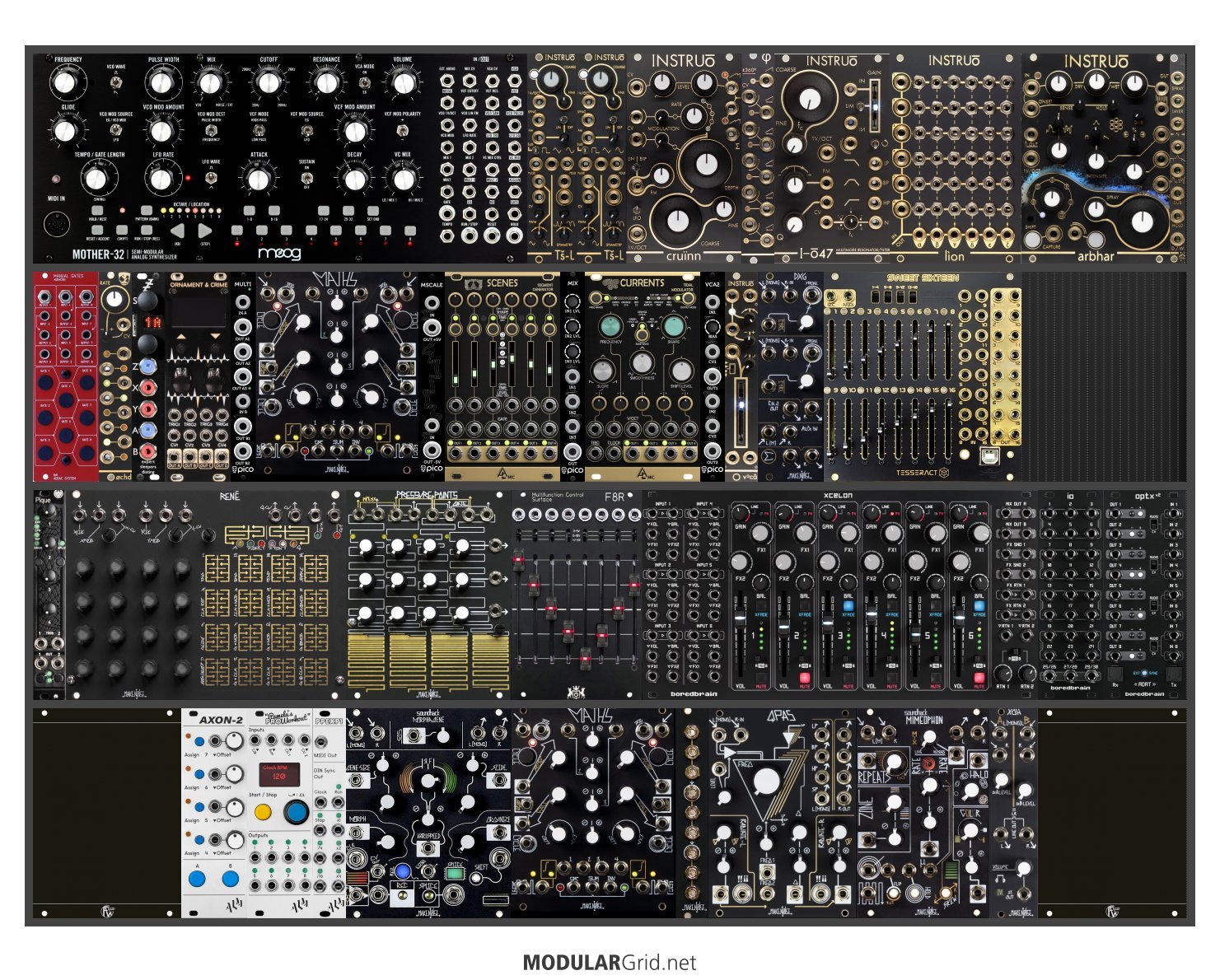Click the CUTOFF knob on Mother-32
The image size is (1220, 980).
(268, 82)
